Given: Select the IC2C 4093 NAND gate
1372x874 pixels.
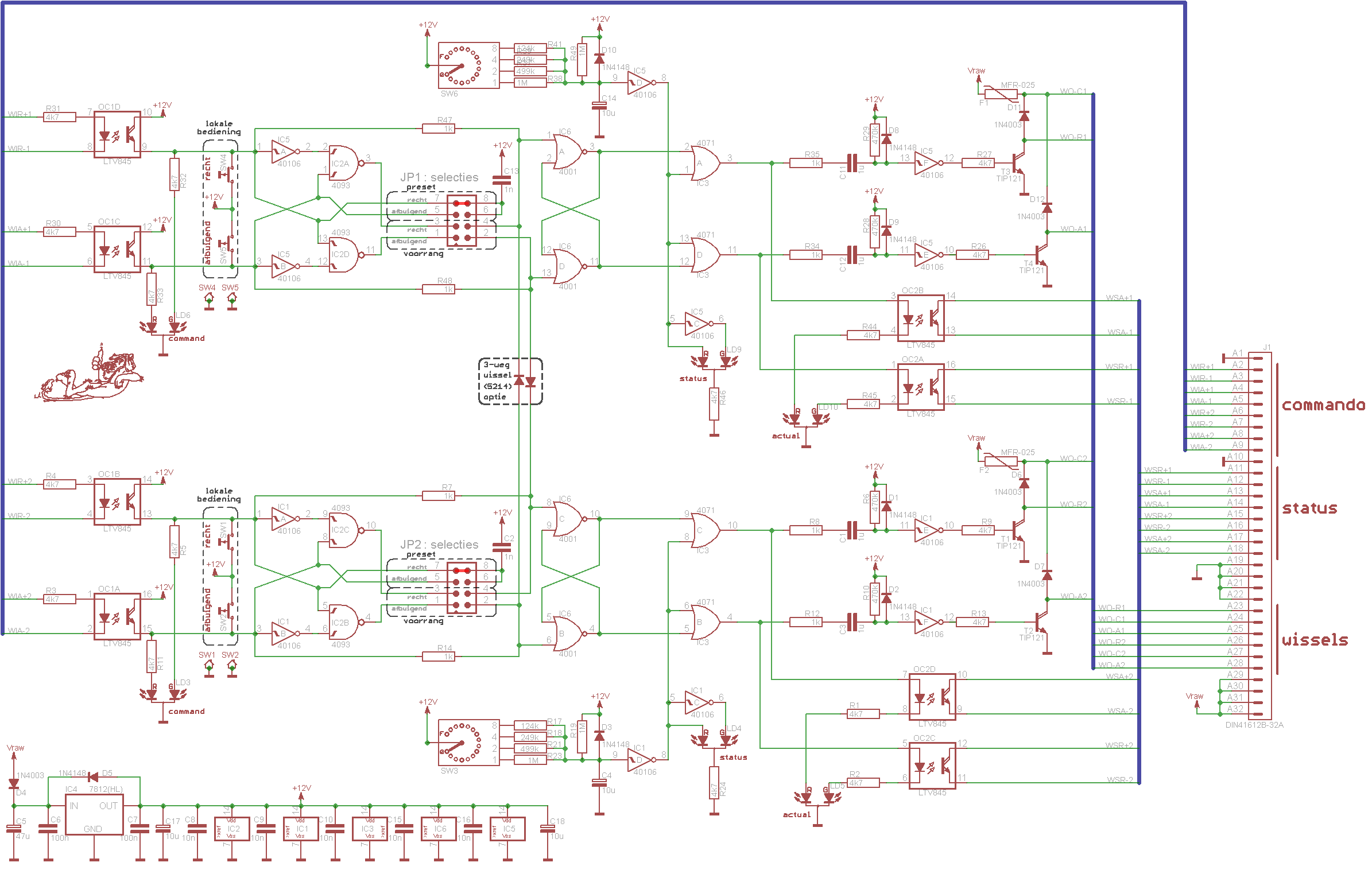Looking at the screenshot, I should 346,530.
